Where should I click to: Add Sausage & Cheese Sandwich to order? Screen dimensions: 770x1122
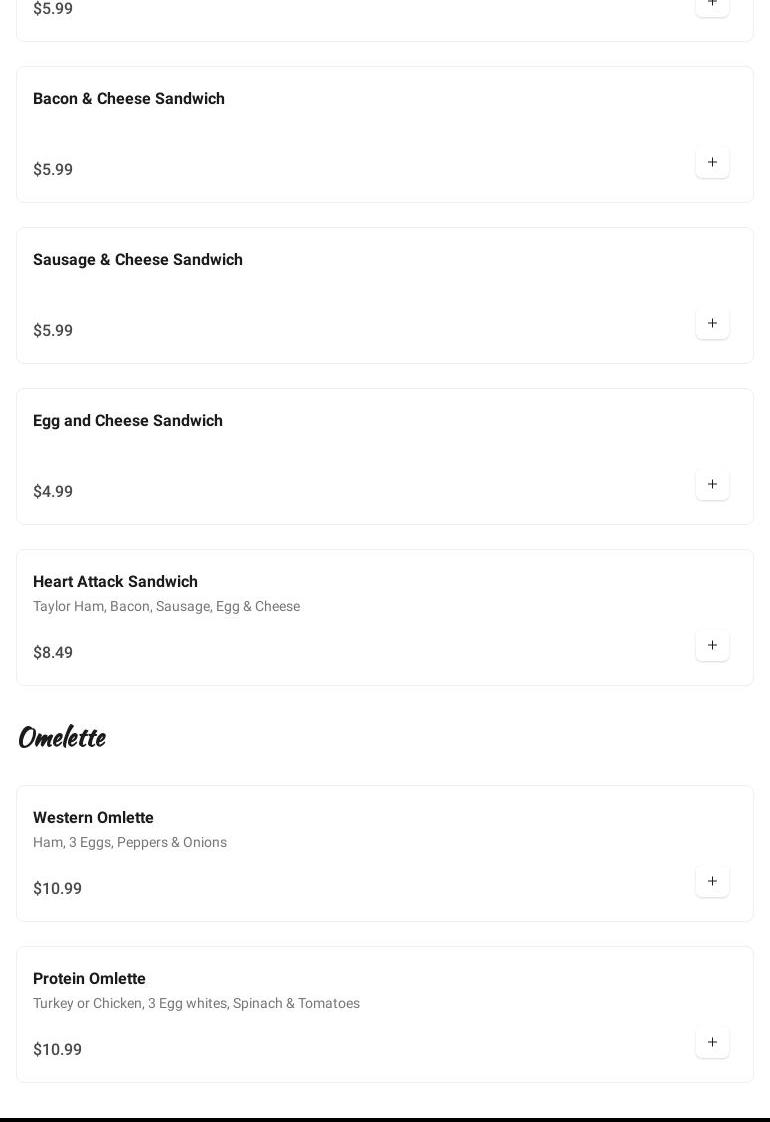[712, 324]
